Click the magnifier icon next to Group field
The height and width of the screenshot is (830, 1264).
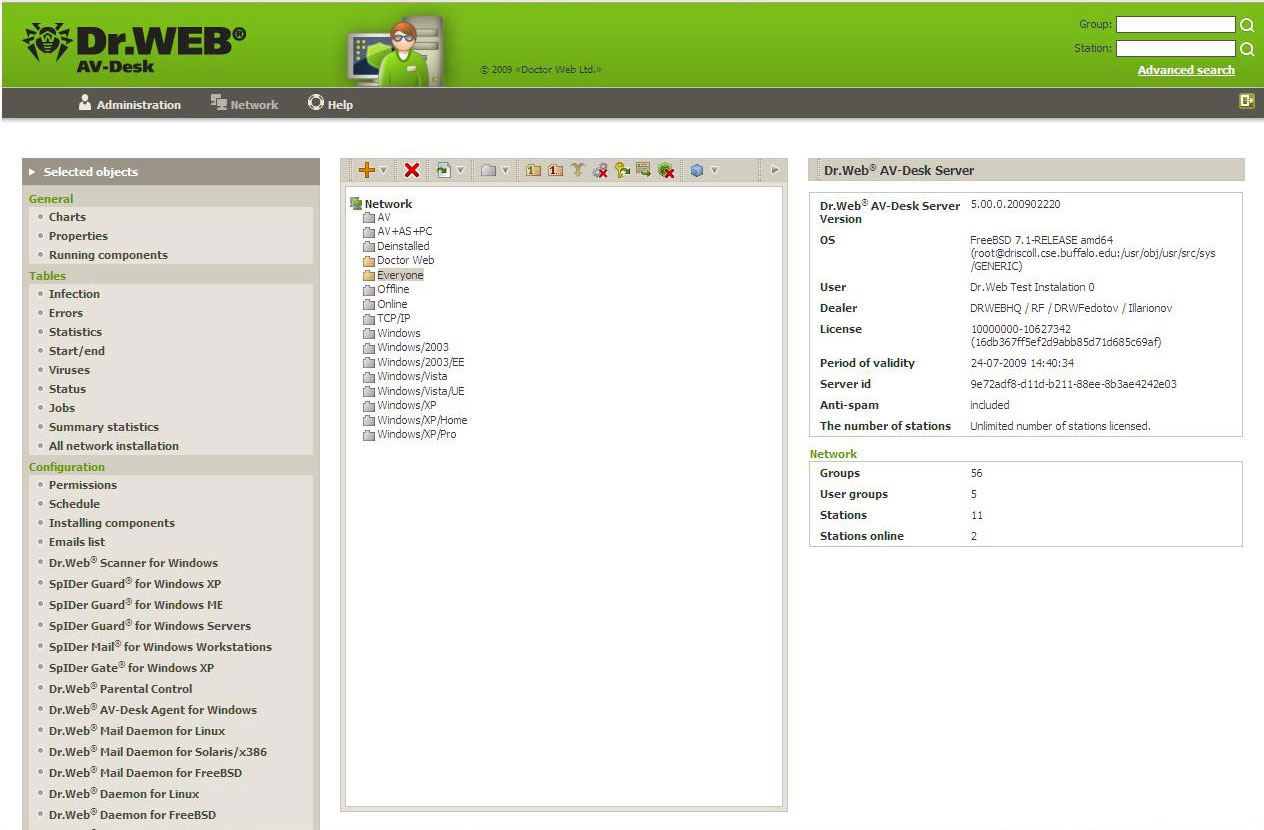tap(1247, 25)
